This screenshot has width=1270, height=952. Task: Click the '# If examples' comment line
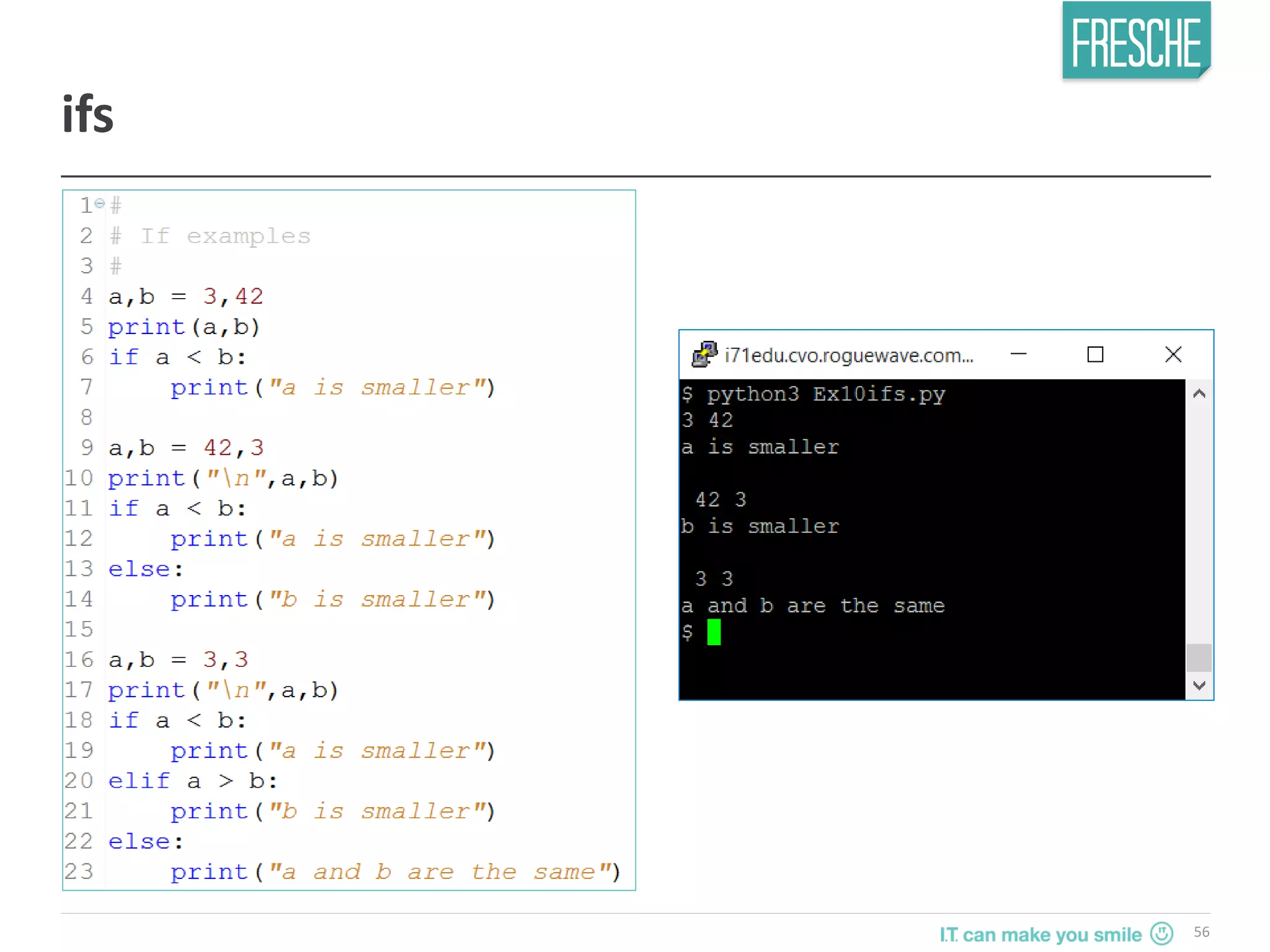(210, 236)
